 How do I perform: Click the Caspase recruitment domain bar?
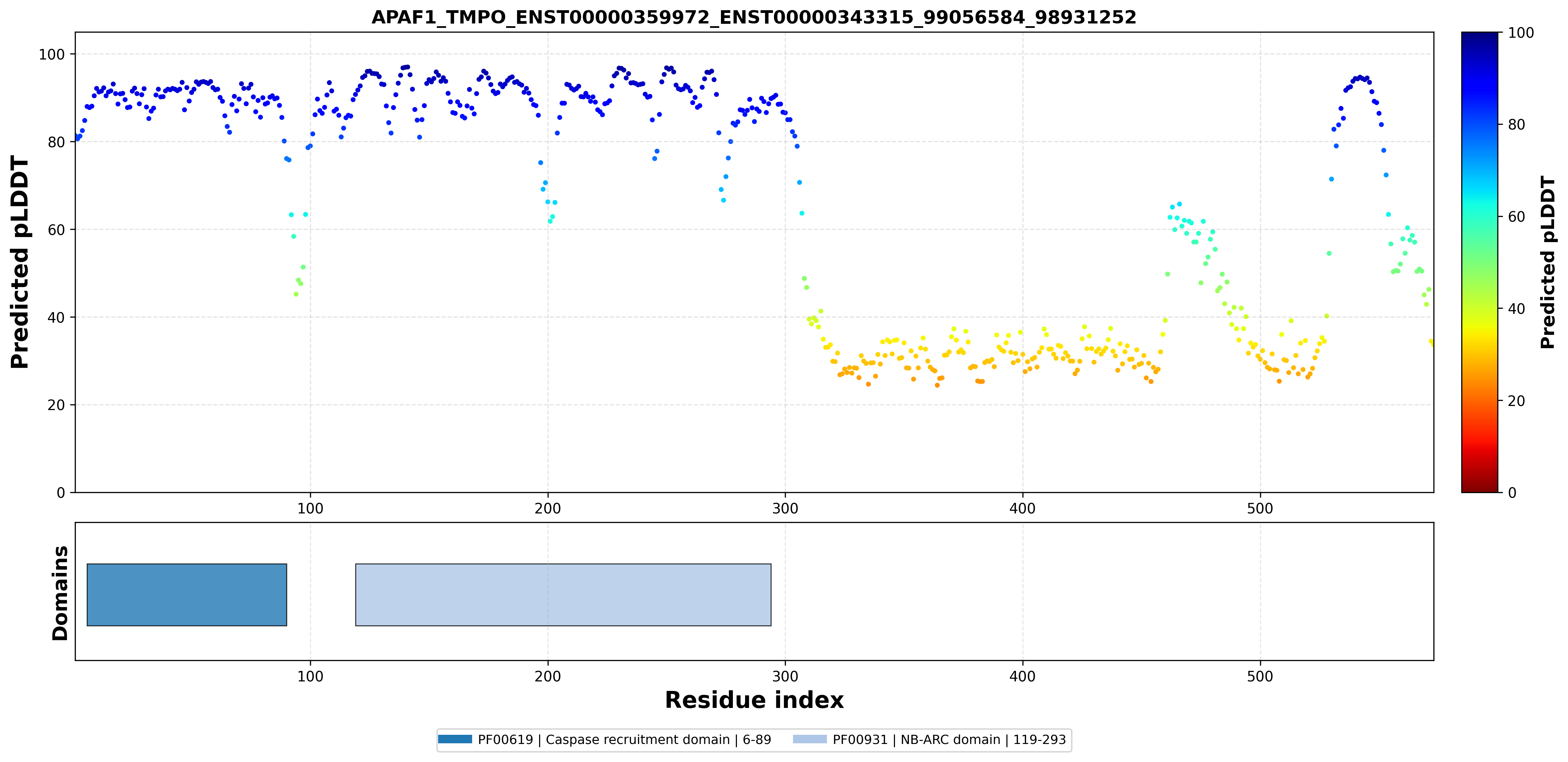click(187, 594)
